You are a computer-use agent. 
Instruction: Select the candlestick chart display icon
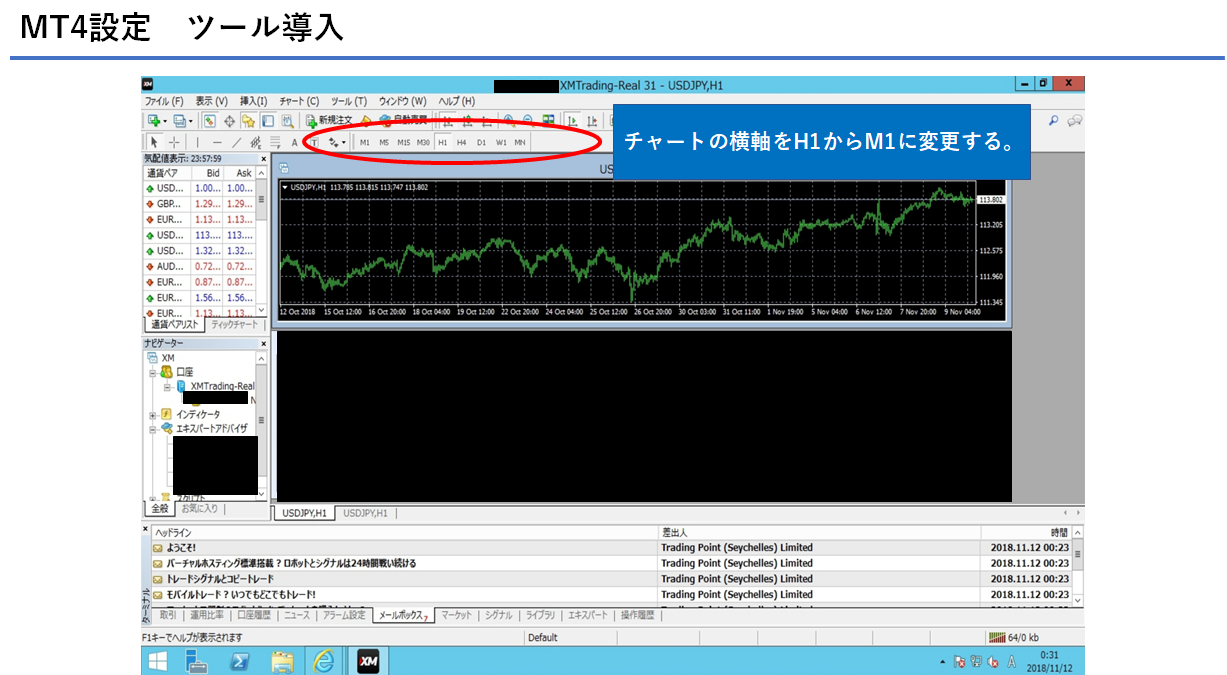click(x=467, y=121)
